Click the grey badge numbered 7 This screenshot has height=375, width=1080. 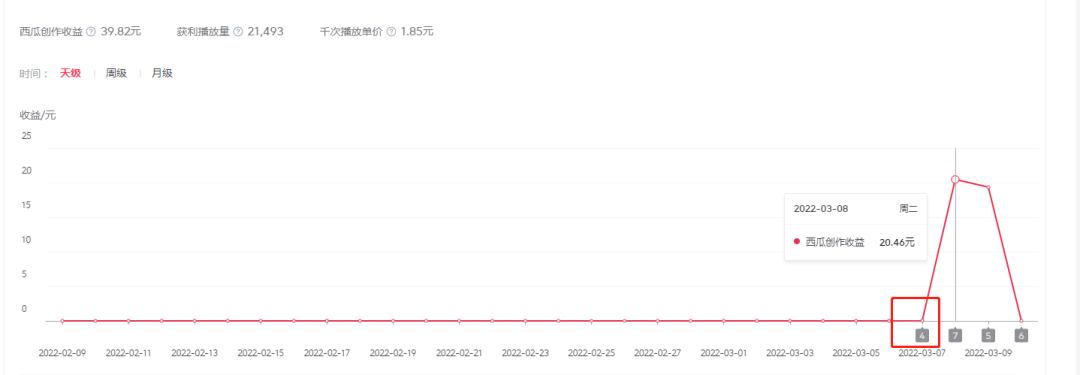click(955, 336)
